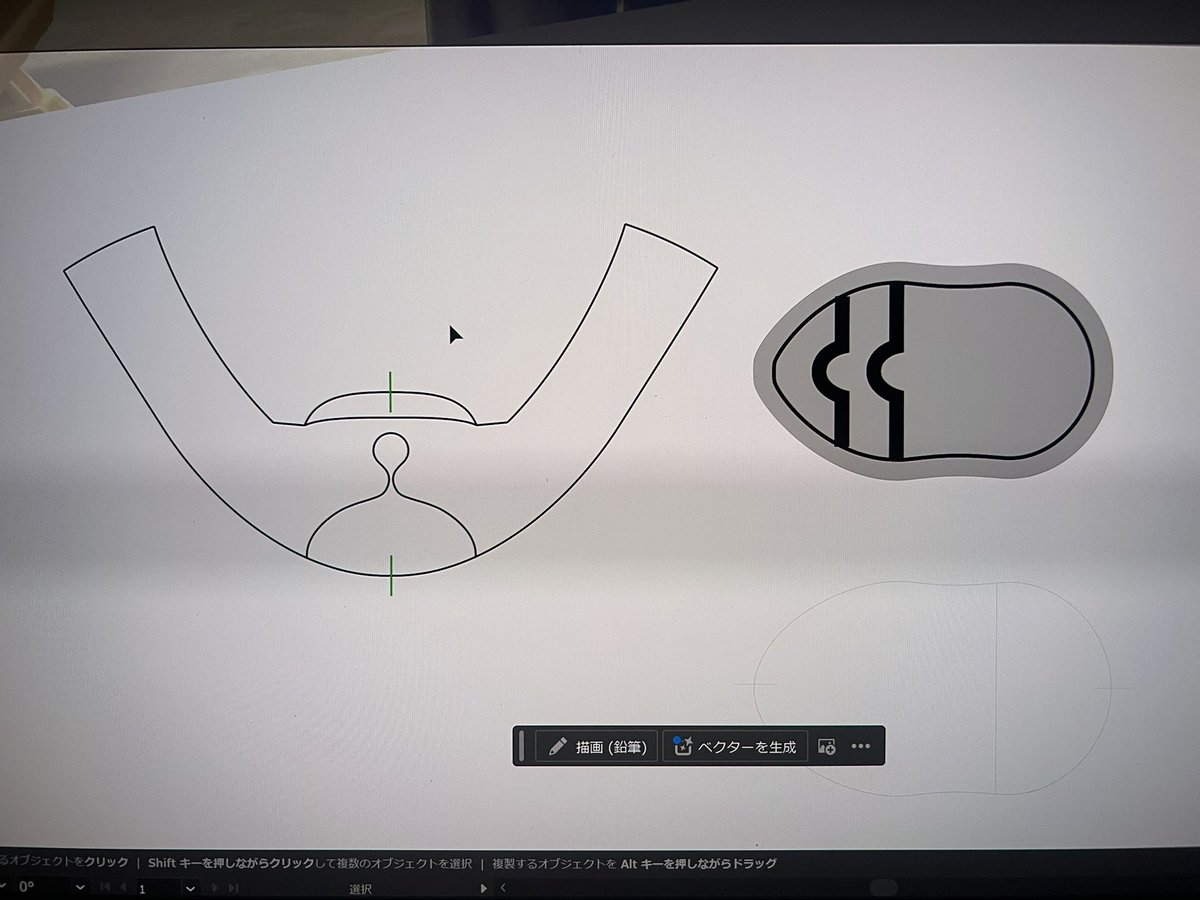Click the artboard number field showing 1

pos(157,888)
